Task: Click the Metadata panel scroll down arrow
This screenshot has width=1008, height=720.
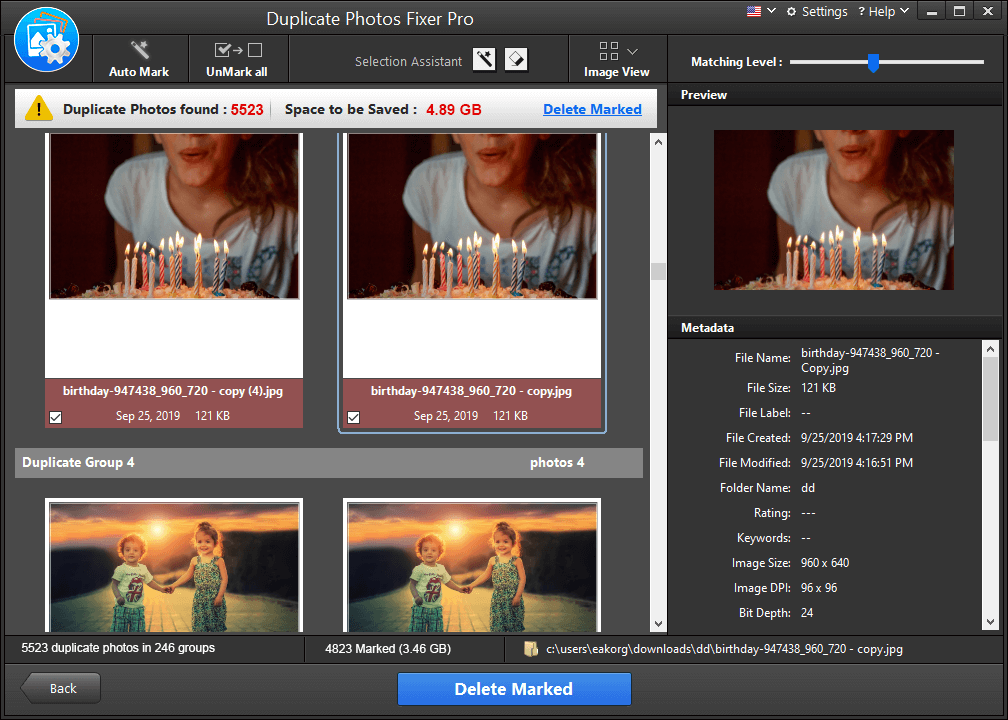Action: [991, 622]
